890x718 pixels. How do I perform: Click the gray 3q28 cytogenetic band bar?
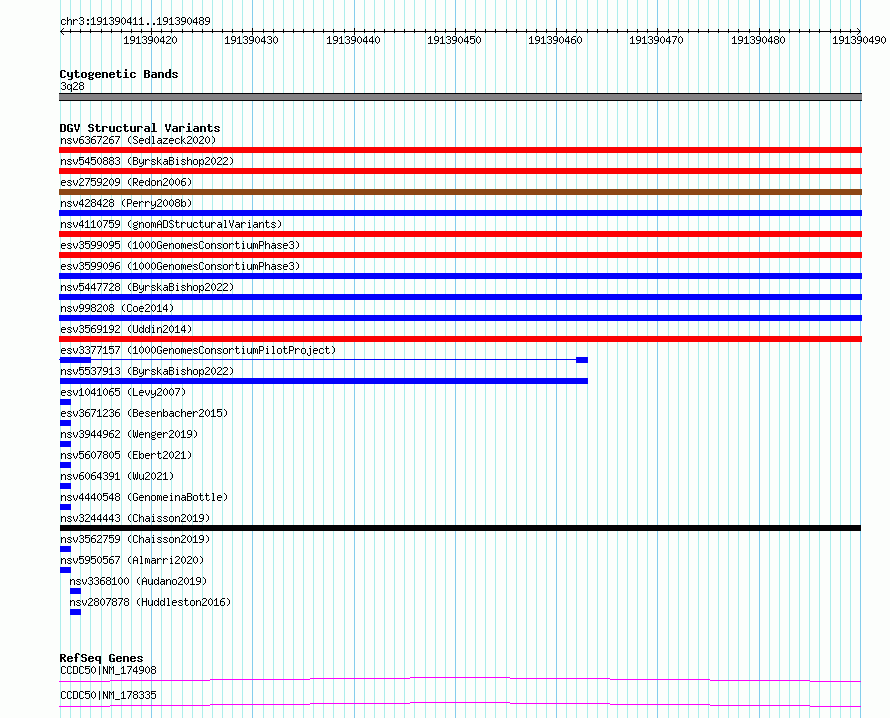pyautogui.click(x=460, y=97)
